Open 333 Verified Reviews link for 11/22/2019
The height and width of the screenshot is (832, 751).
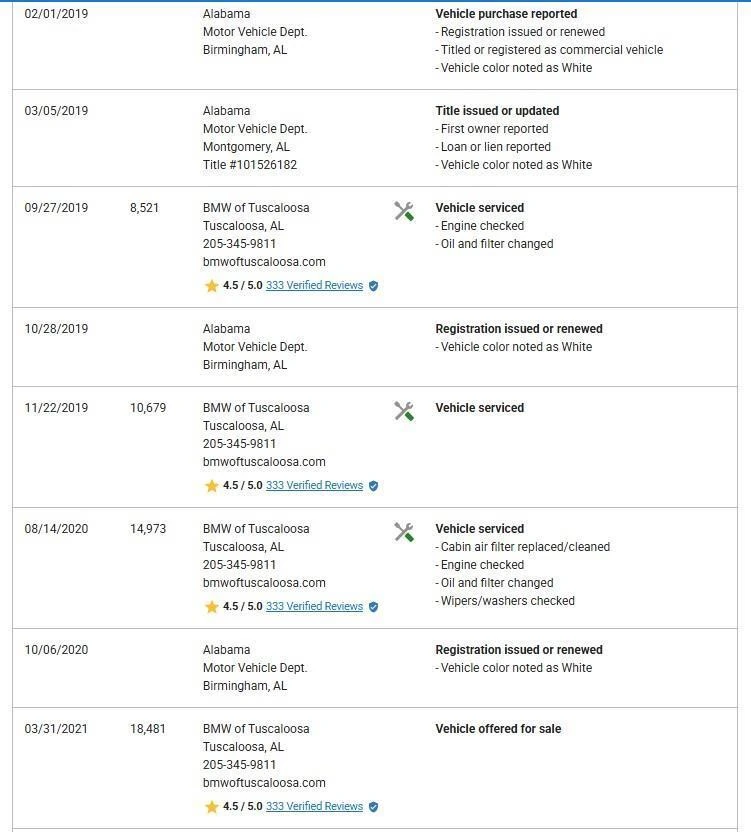point(314,486)
